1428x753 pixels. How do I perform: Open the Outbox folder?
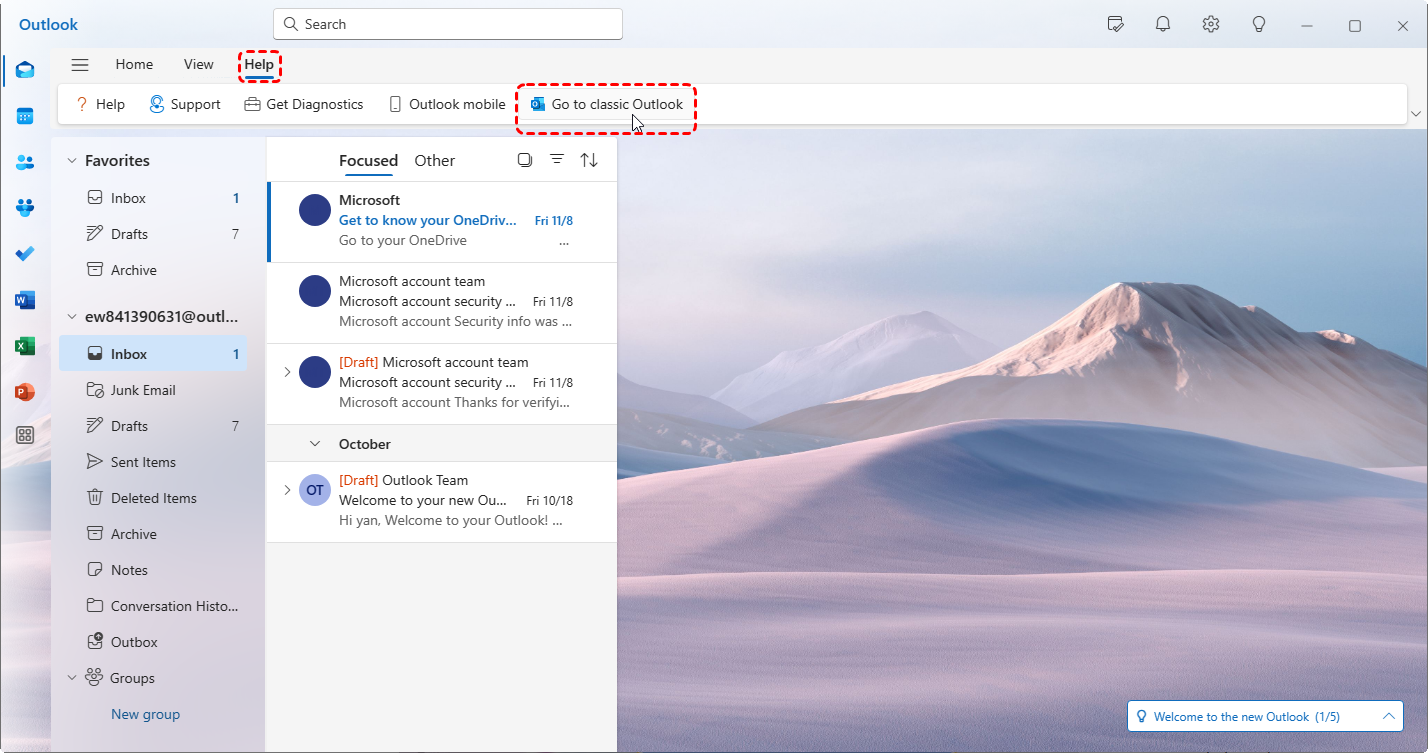(x=153, y=642)
